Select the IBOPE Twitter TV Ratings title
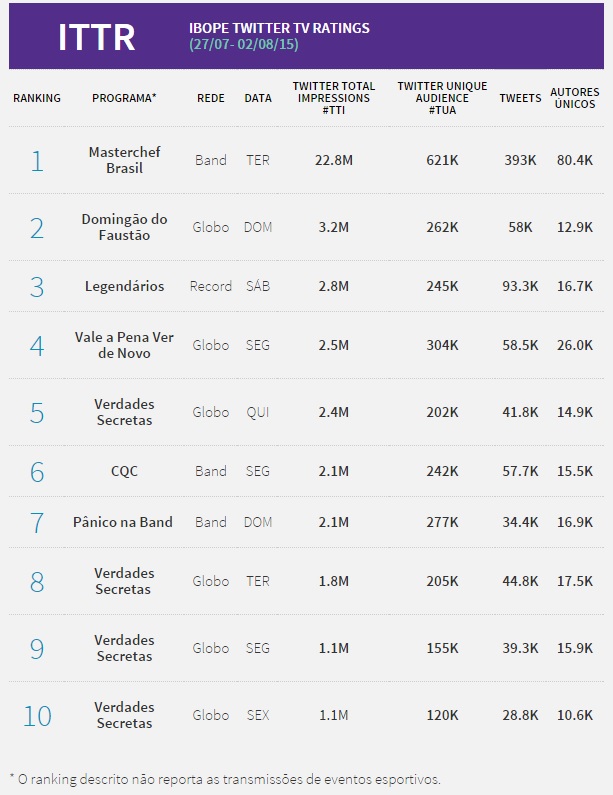 (279, 28)
